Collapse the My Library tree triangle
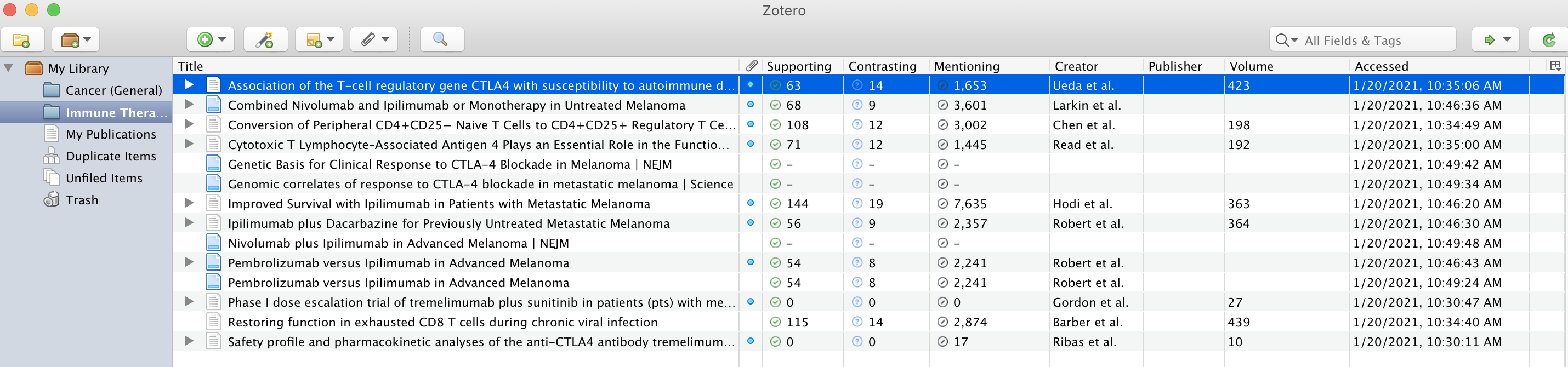Screen dimensions: 1568x367 click(x=9, y=67)
